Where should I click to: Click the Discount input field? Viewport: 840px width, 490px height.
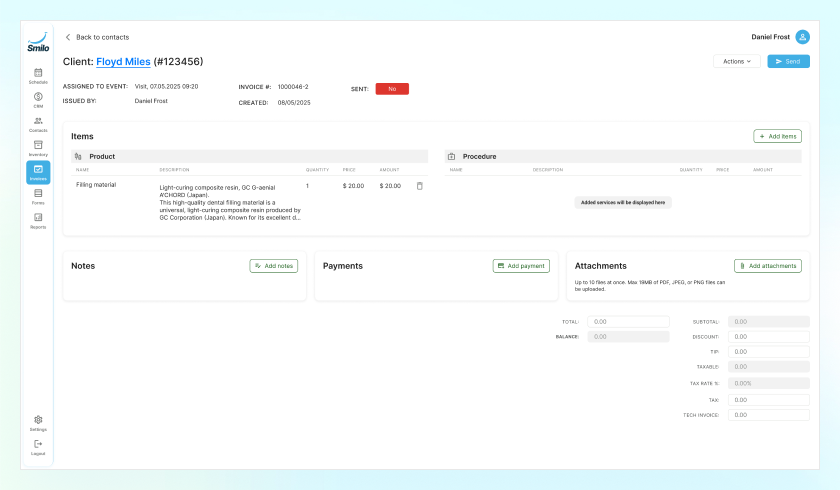coord(769,337)
